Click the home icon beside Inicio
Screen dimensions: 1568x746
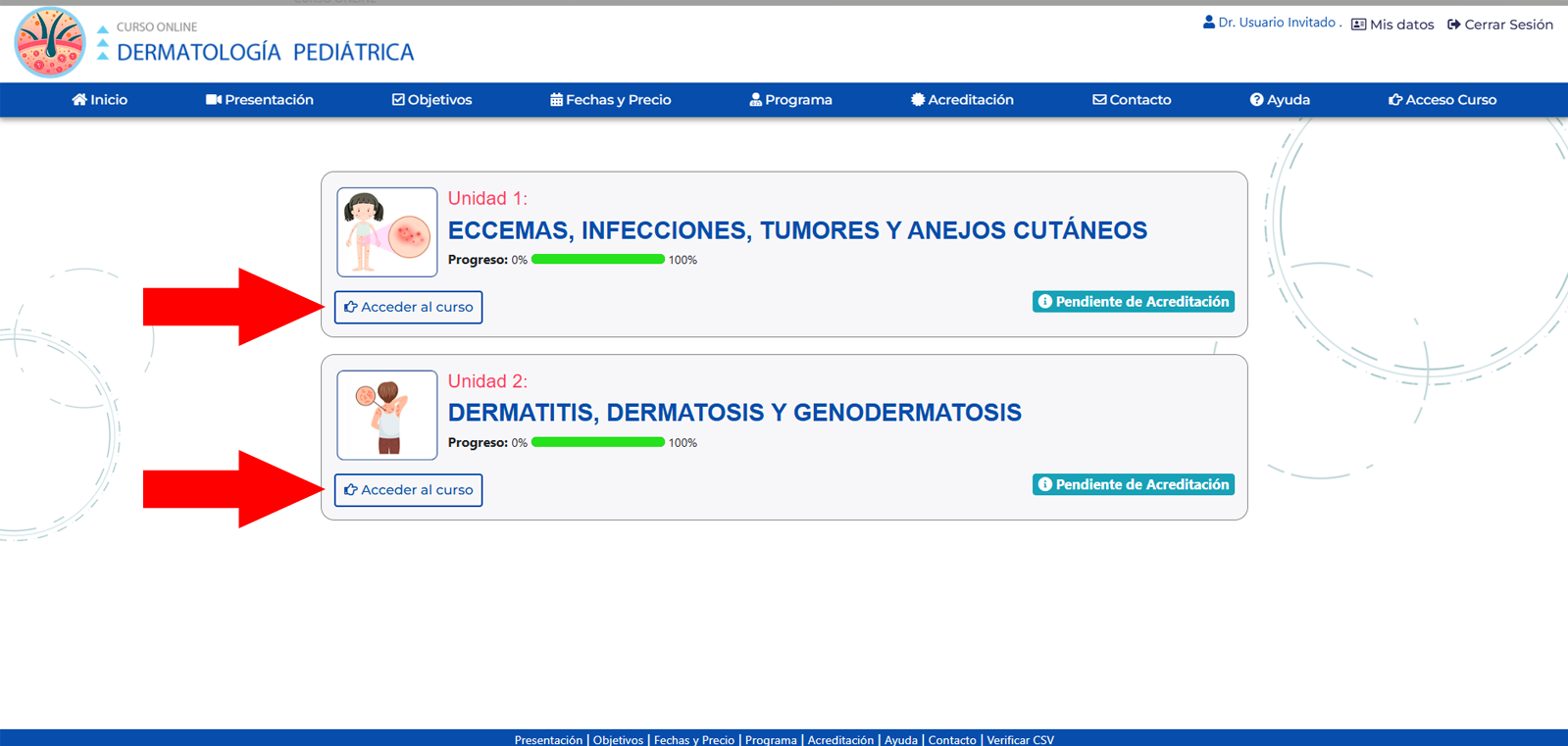[79, 100]
